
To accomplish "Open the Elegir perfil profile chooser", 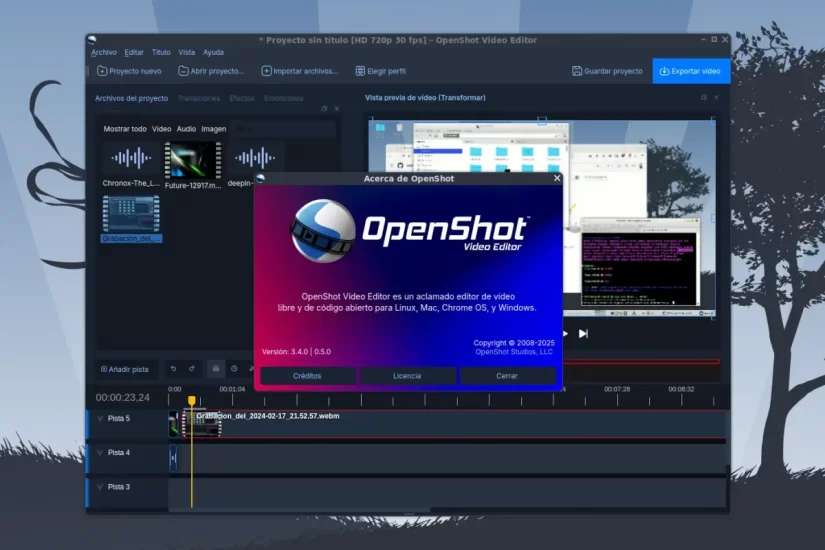I will pos(380,71).
